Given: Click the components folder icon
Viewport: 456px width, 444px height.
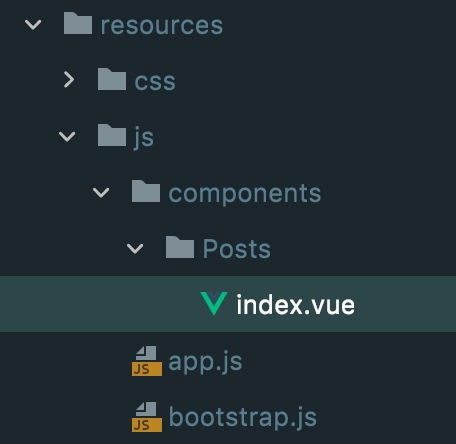Looking at the screenshot, I should point(146,191).
